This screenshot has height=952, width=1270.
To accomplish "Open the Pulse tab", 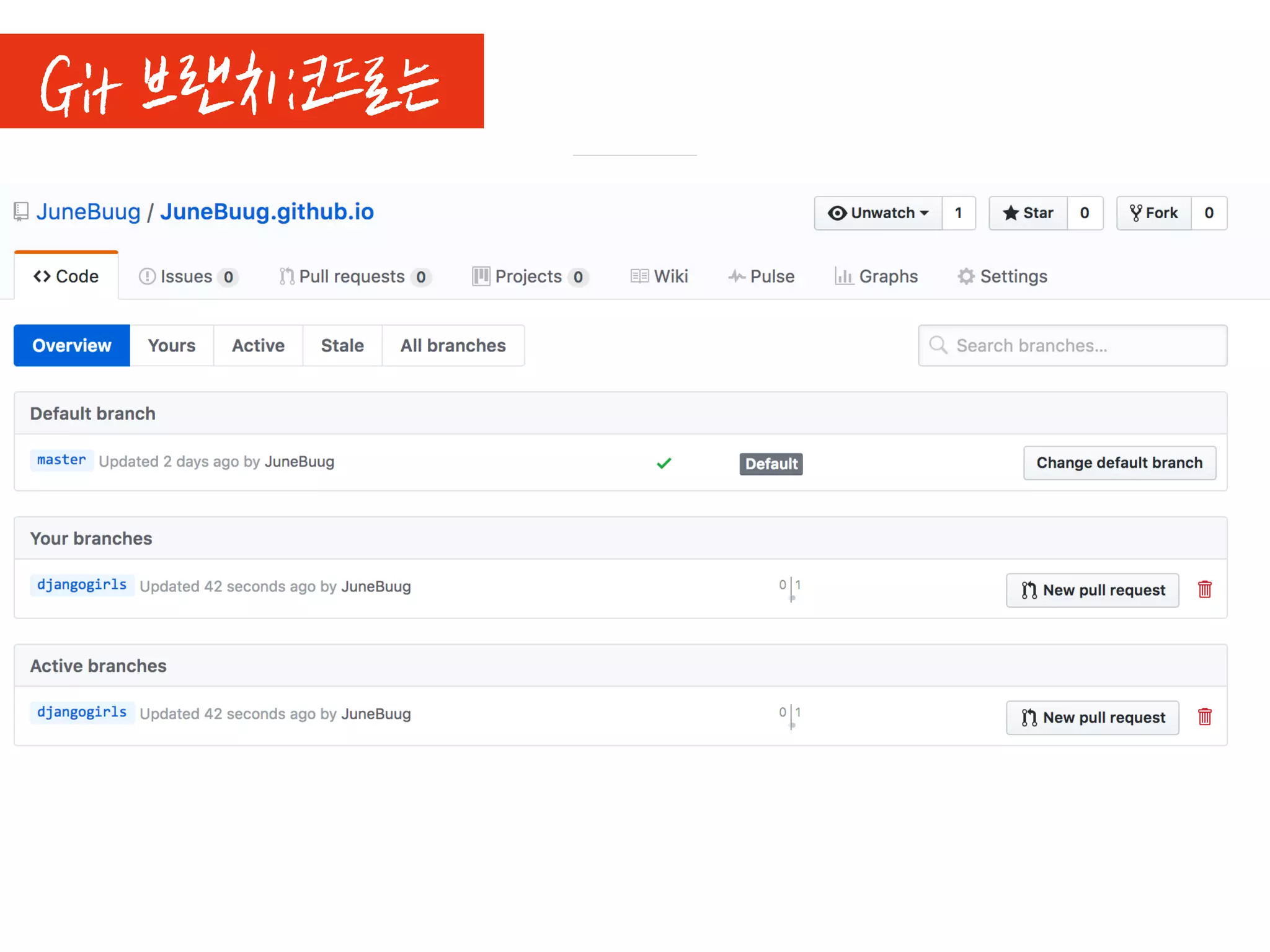I will (762, 276).
